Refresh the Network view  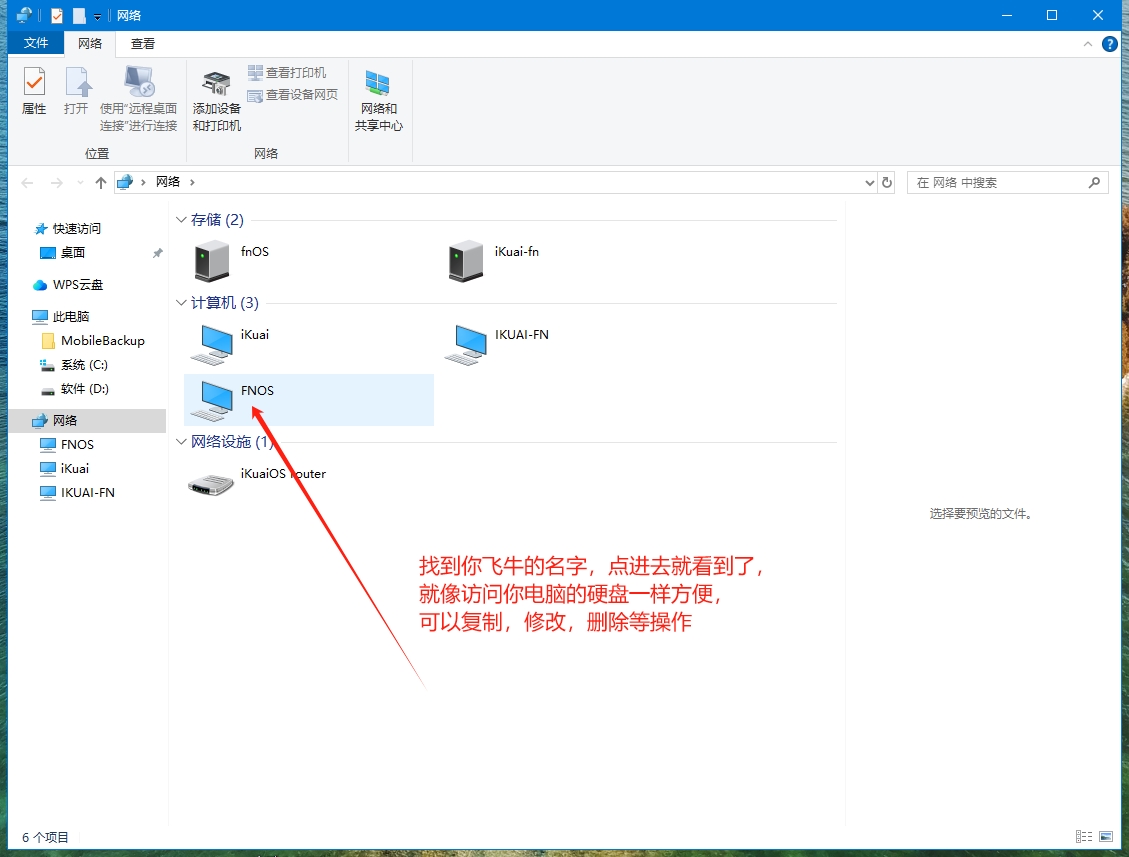(x=887, y=183)
